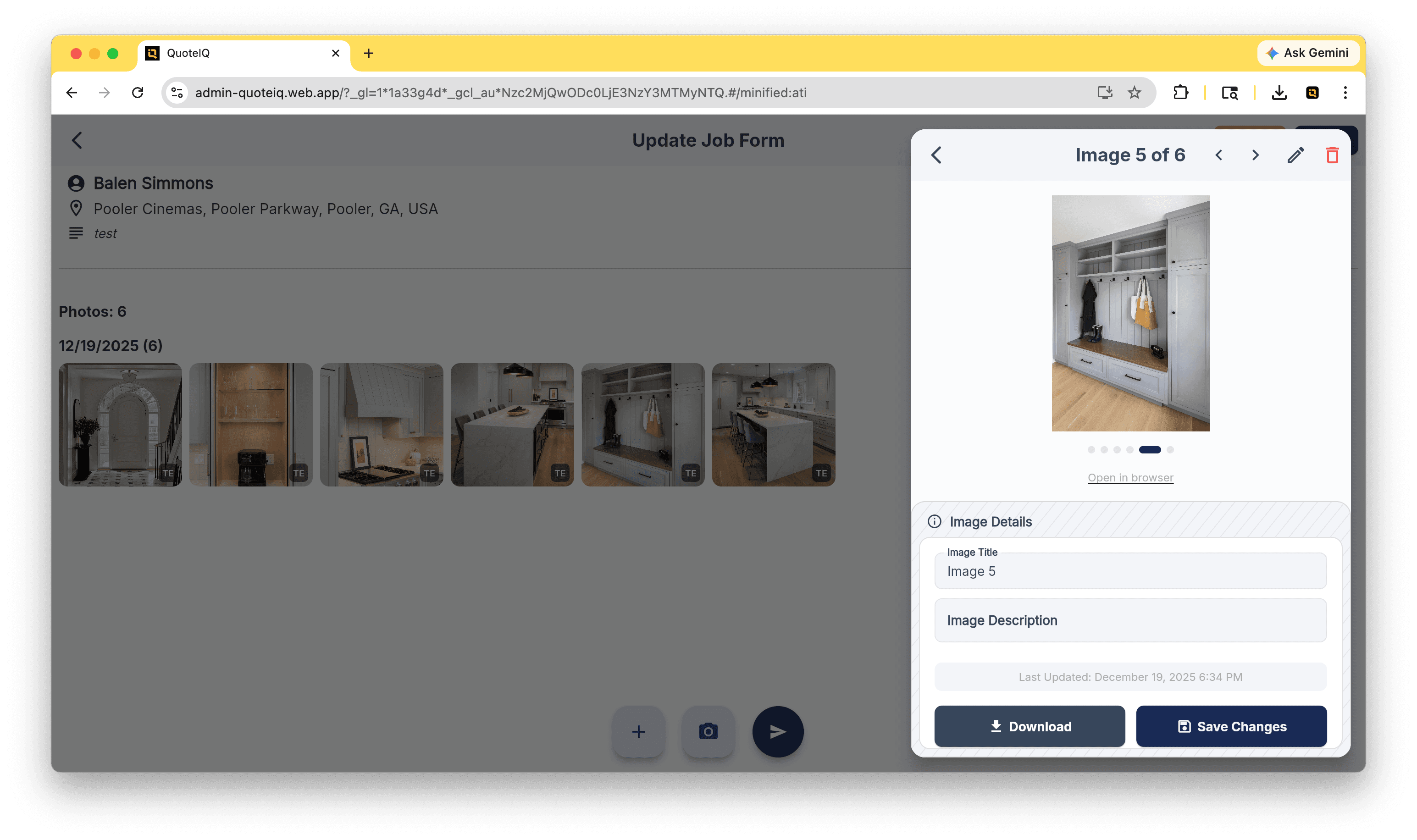Select the QuoteIQ browser tab
This screenshot has width=1417, height=840.
pyautogui.click(x=244, y=53)
